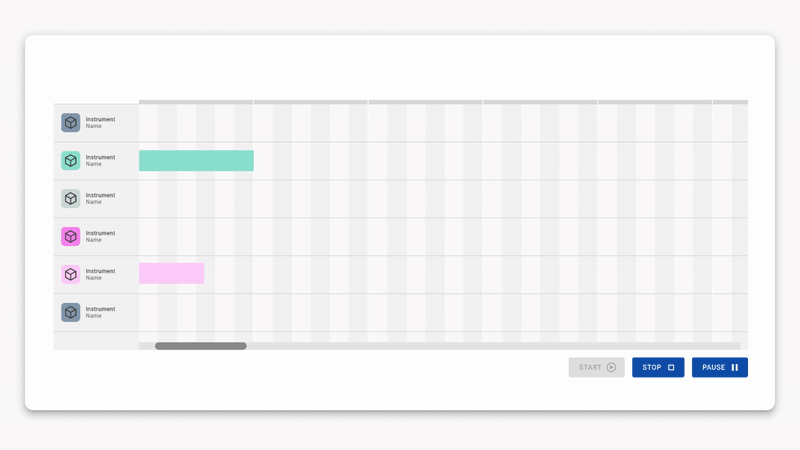The height and width of the screenshot is (450, 800).
Task: Click the light pink cube instrument icon
Action: 70,274
